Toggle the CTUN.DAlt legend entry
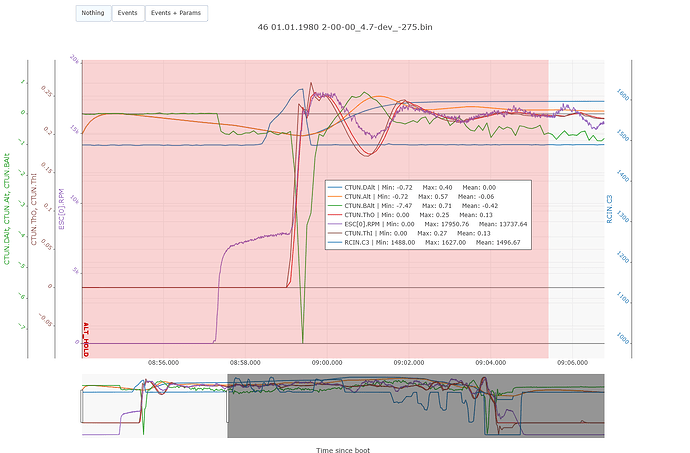The width and height of the screenshot is (690, 453). [428, 188]
